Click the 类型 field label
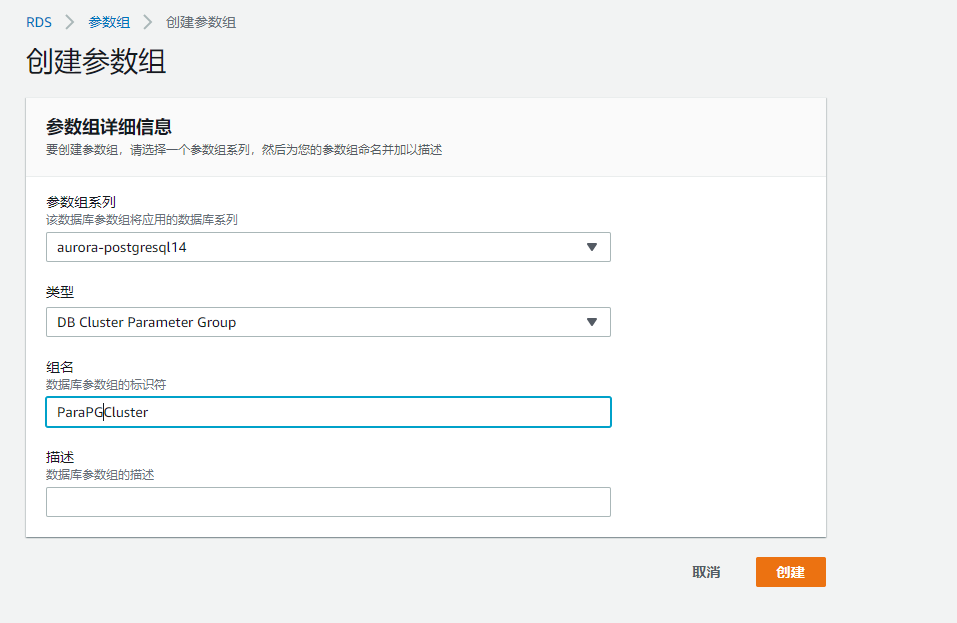 point(60,292)
